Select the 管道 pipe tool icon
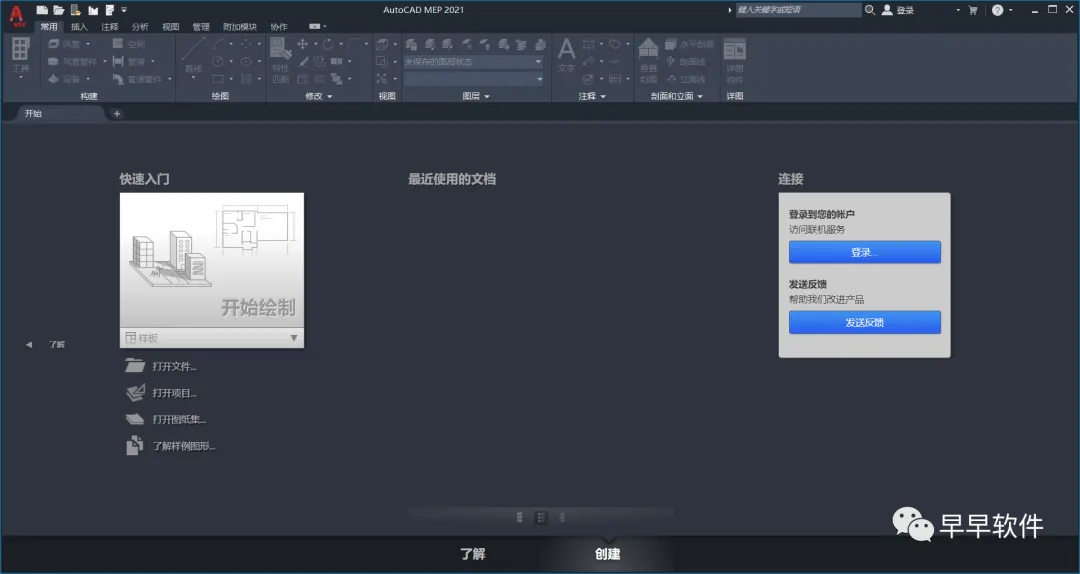This screenshot has width=1080, height=574. tap(118, 61)
